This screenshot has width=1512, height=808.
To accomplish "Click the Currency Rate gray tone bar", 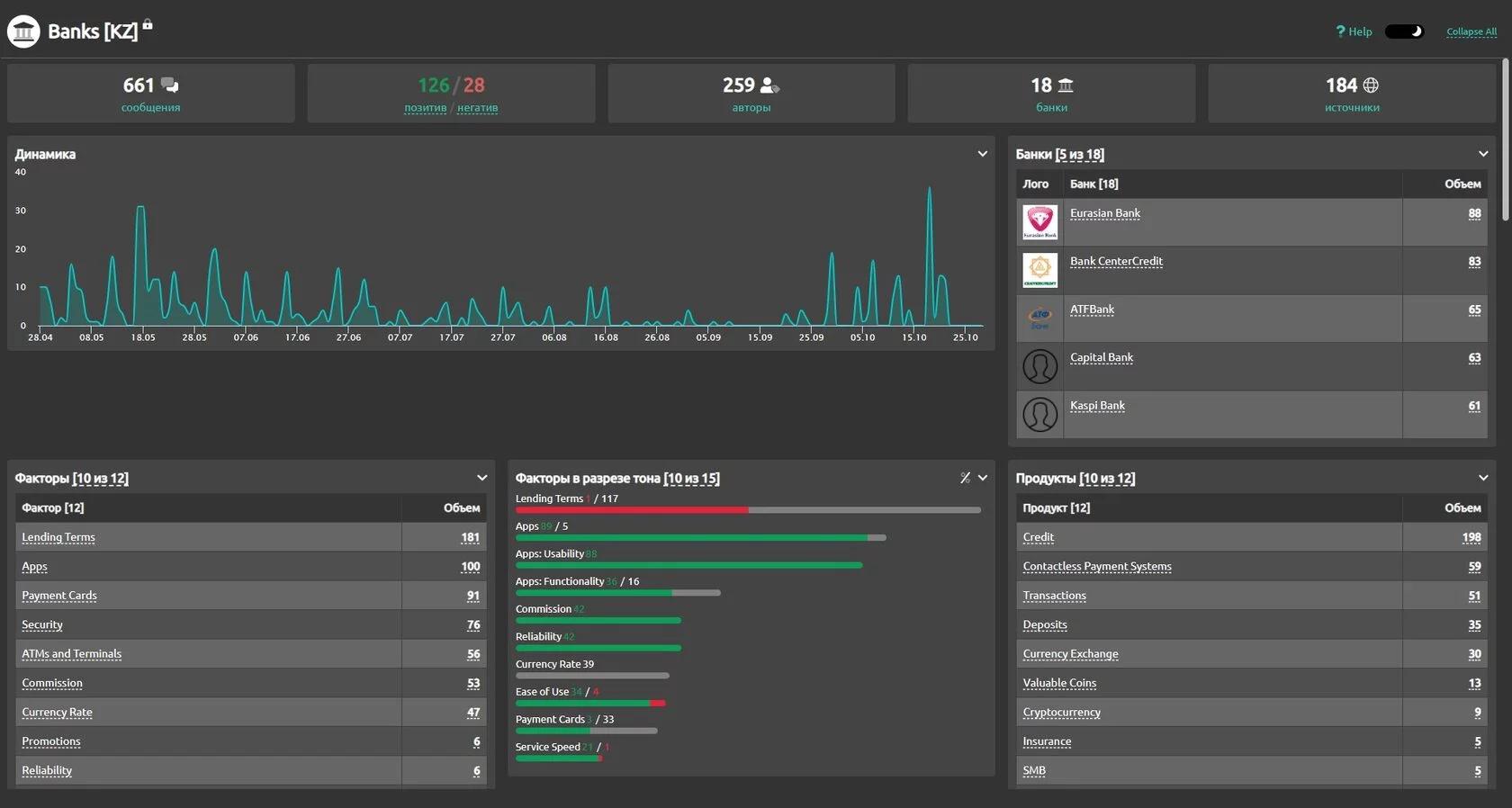I will click(592, 675).
